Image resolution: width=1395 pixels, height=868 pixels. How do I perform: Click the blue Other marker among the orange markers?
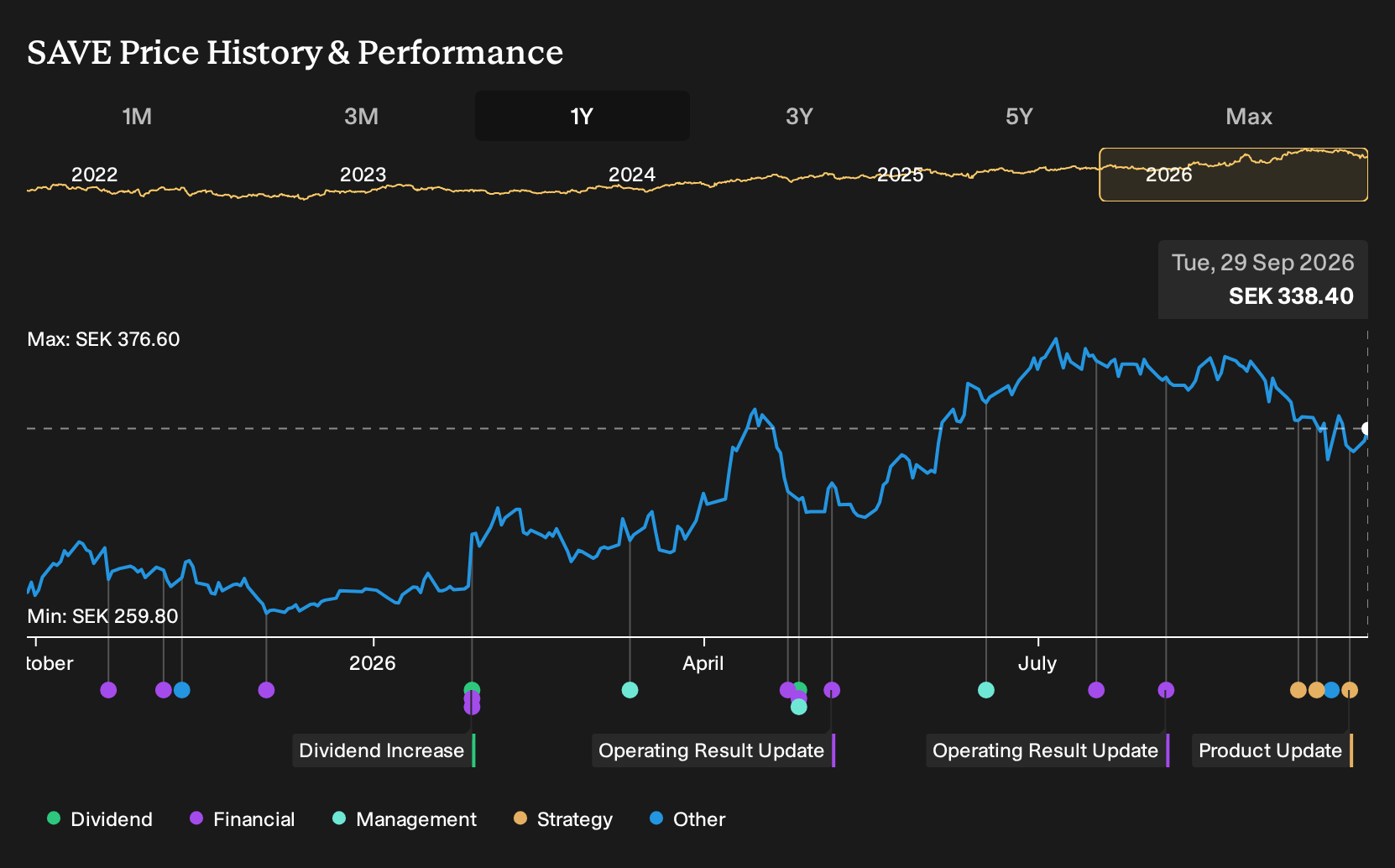[x=1331, y=690]
